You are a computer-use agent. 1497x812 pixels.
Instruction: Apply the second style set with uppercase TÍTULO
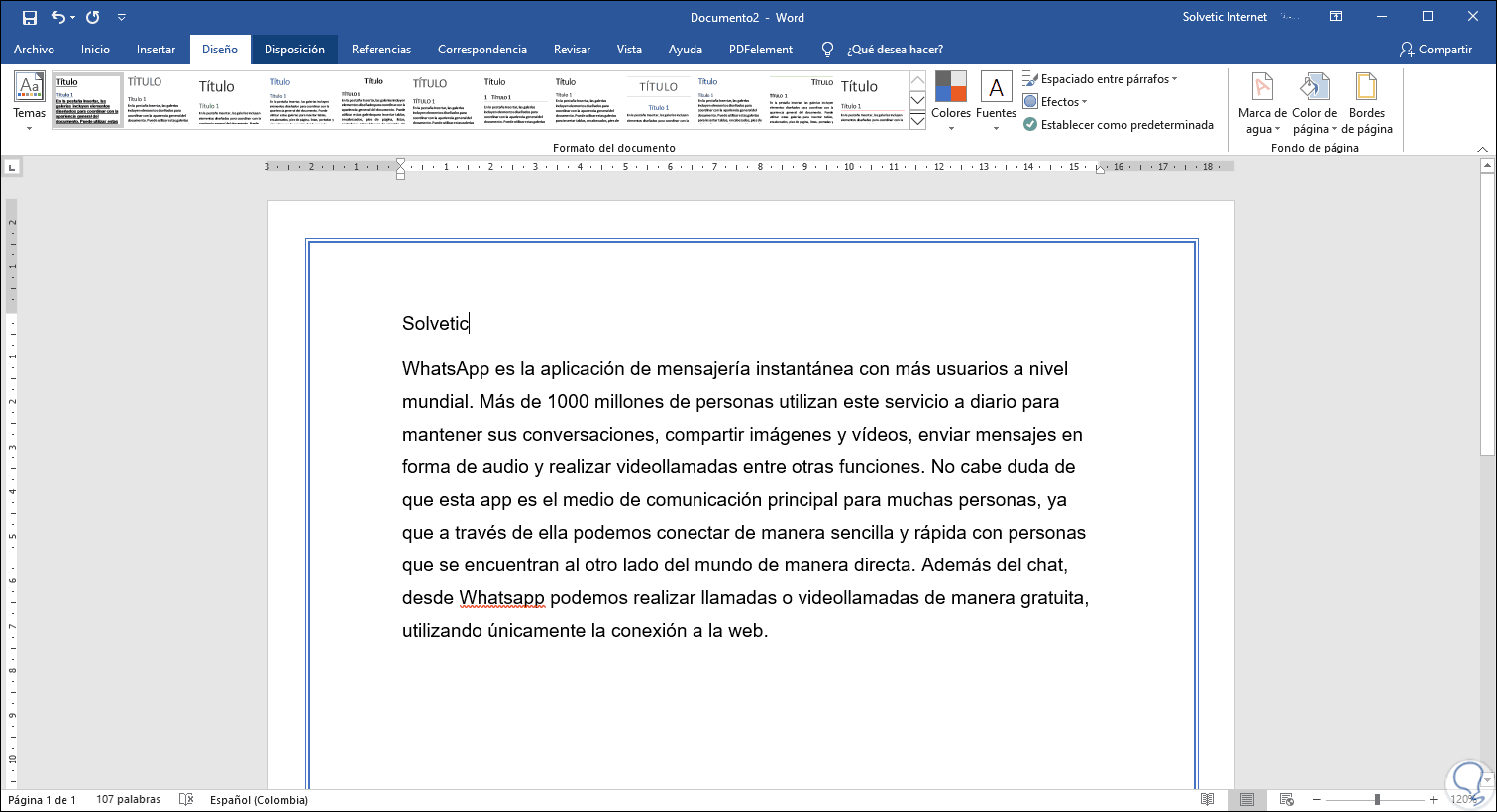pyautogui.click(x=159, y=100)
